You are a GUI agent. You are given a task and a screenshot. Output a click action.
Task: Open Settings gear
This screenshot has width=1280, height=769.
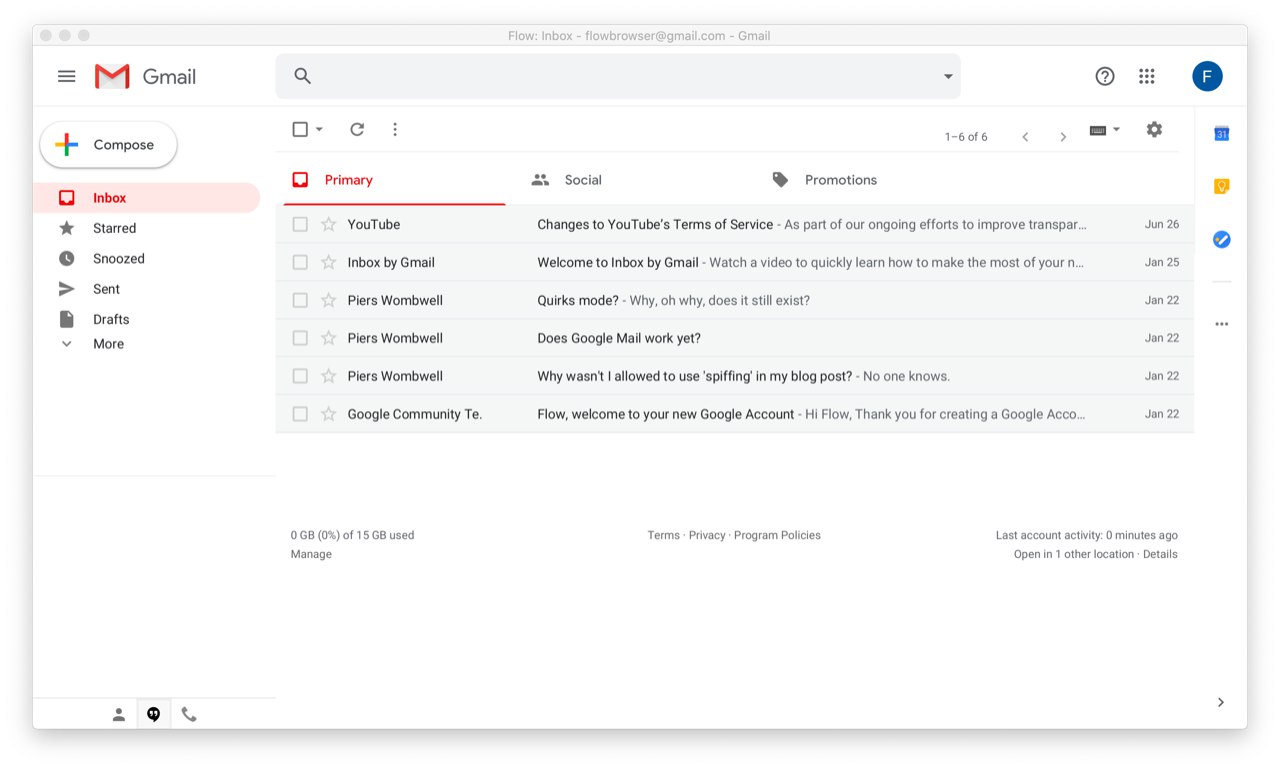pos(1154,129)
